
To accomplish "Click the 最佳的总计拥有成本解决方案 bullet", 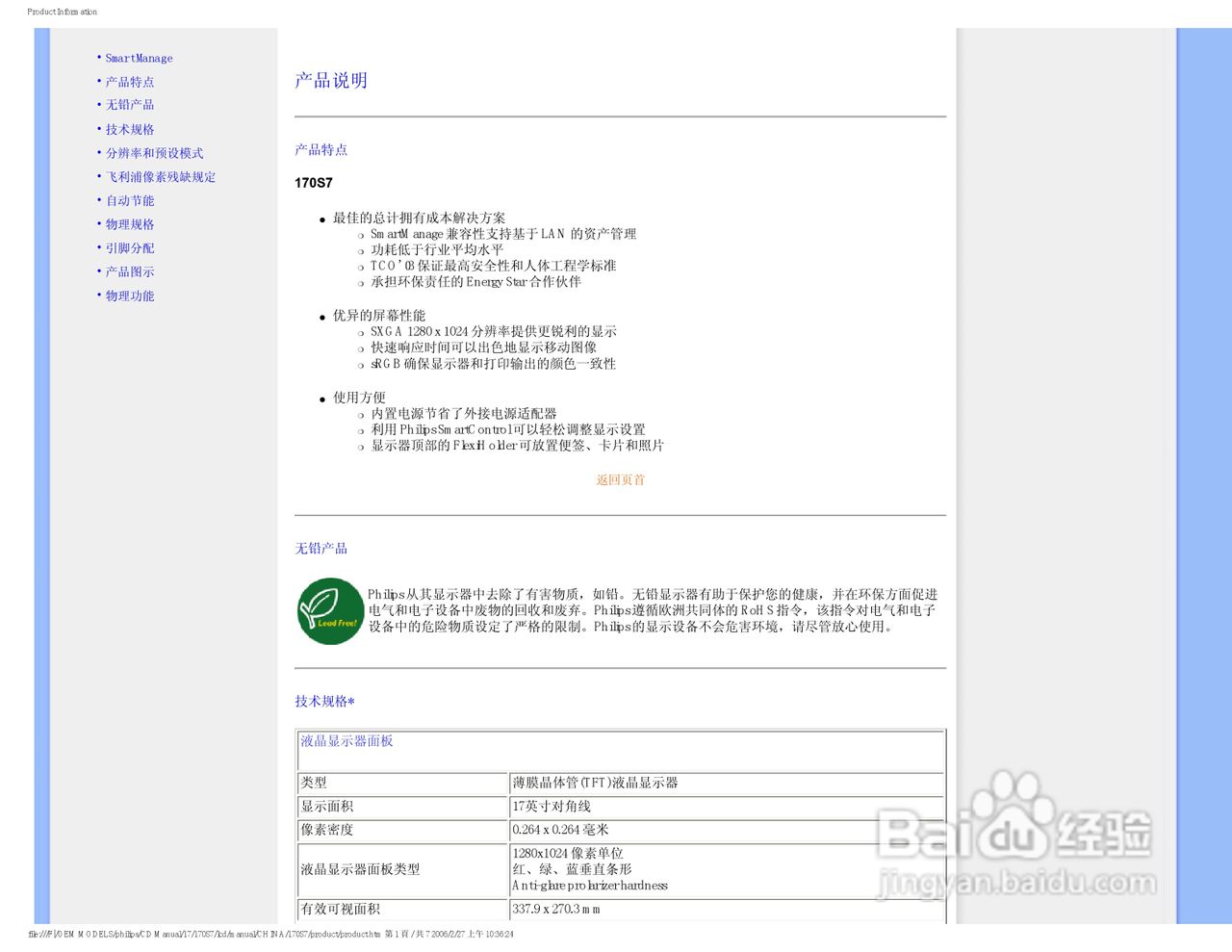I will click(x=419, y=219).
